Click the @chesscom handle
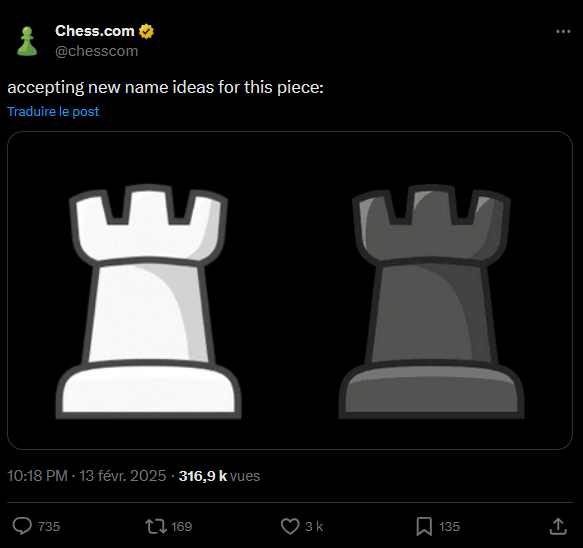The height and width of the screenshot is (548, 583). (96, 51)
